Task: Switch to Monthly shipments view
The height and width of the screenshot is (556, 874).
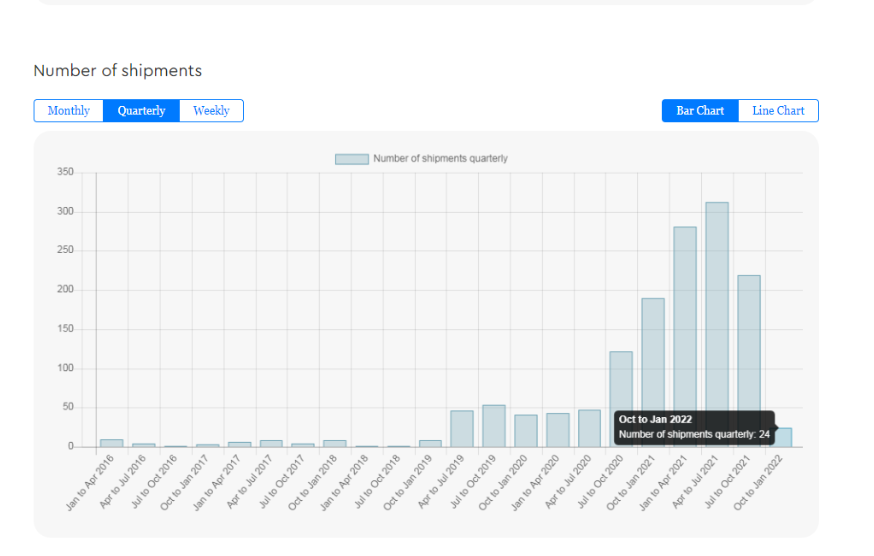Action: (x=69, y=111)
